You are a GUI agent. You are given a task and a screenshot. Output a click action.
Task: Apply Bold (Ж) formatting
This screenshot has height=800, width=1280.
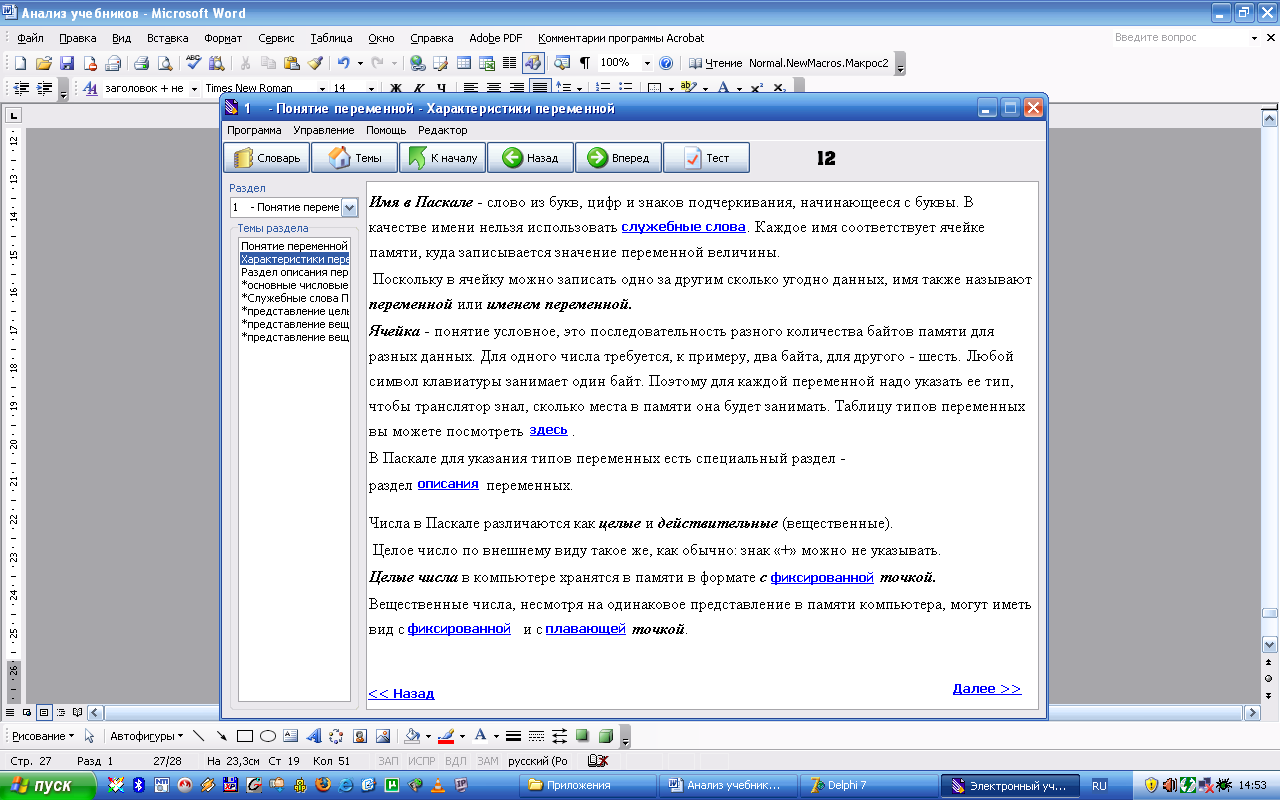click(395, 89)
